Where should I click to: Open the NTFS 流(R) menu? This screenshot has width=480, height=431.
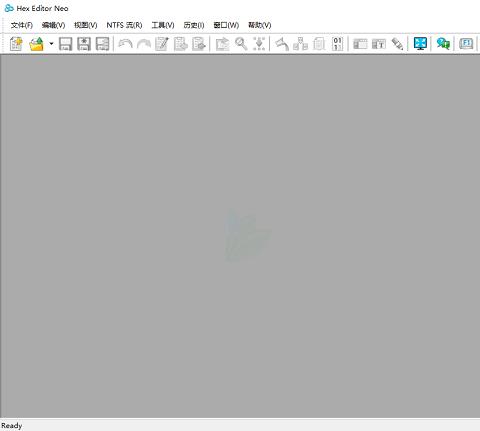[124, 25]
